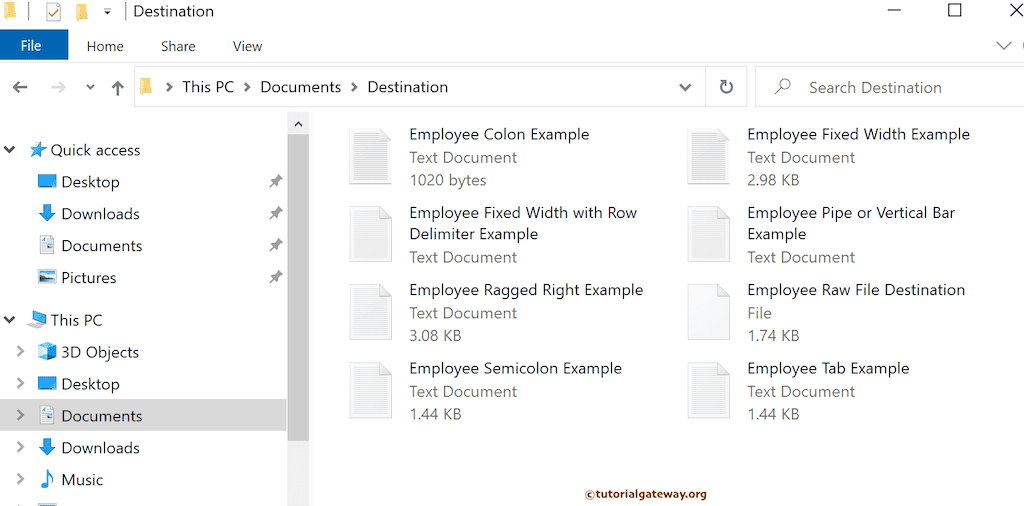Expand the Documents node under This PC

pos(20,416)
